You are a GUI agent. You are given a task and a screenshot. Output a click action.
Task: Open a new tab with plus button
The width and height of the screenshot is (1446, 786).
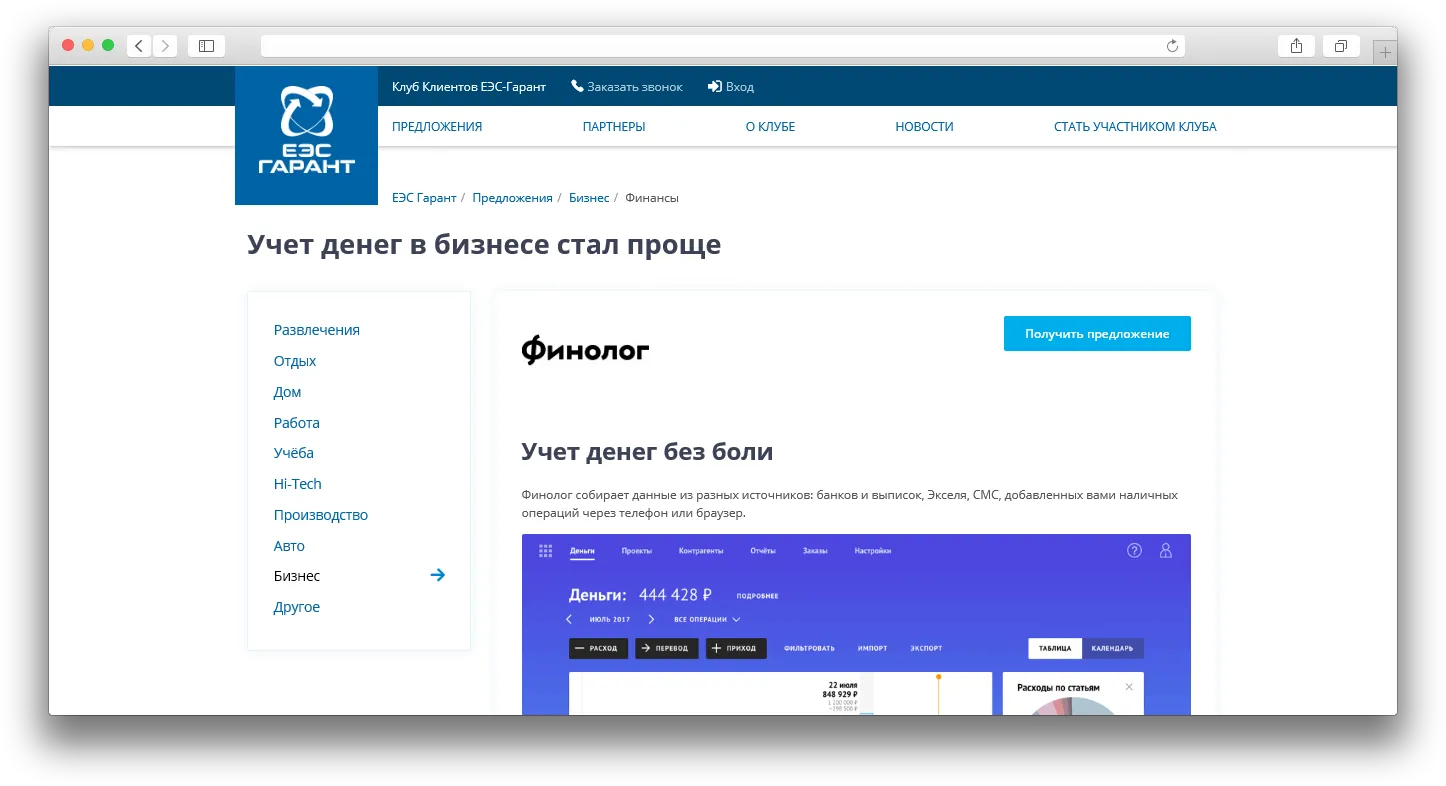[1385, 52]
